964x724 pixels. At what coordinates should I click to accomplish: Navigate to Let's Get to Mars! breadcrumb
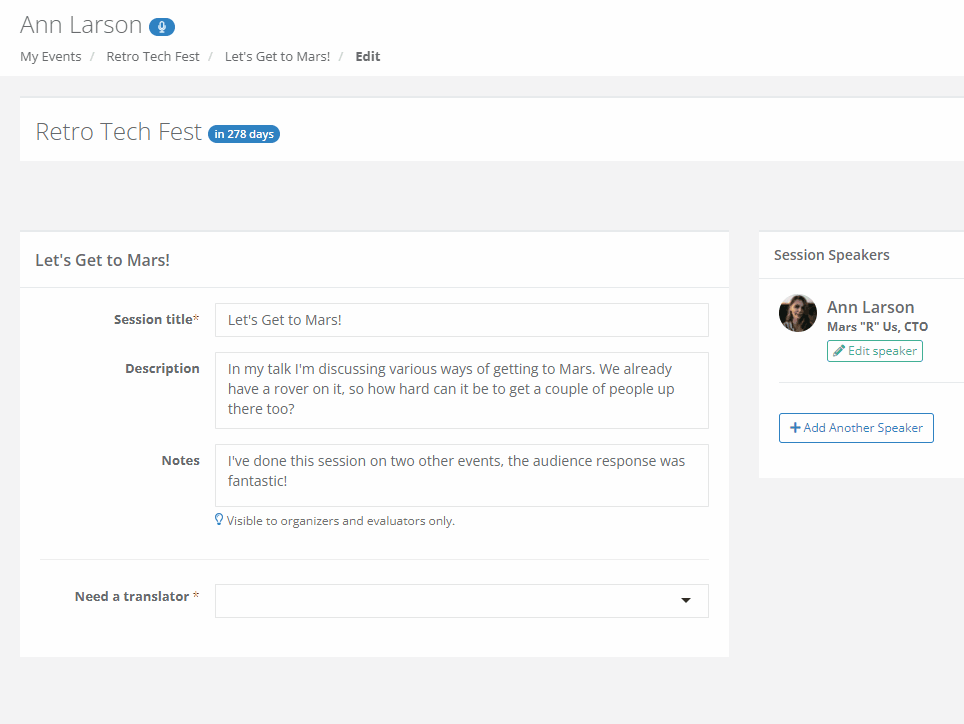tap(277, 57)
